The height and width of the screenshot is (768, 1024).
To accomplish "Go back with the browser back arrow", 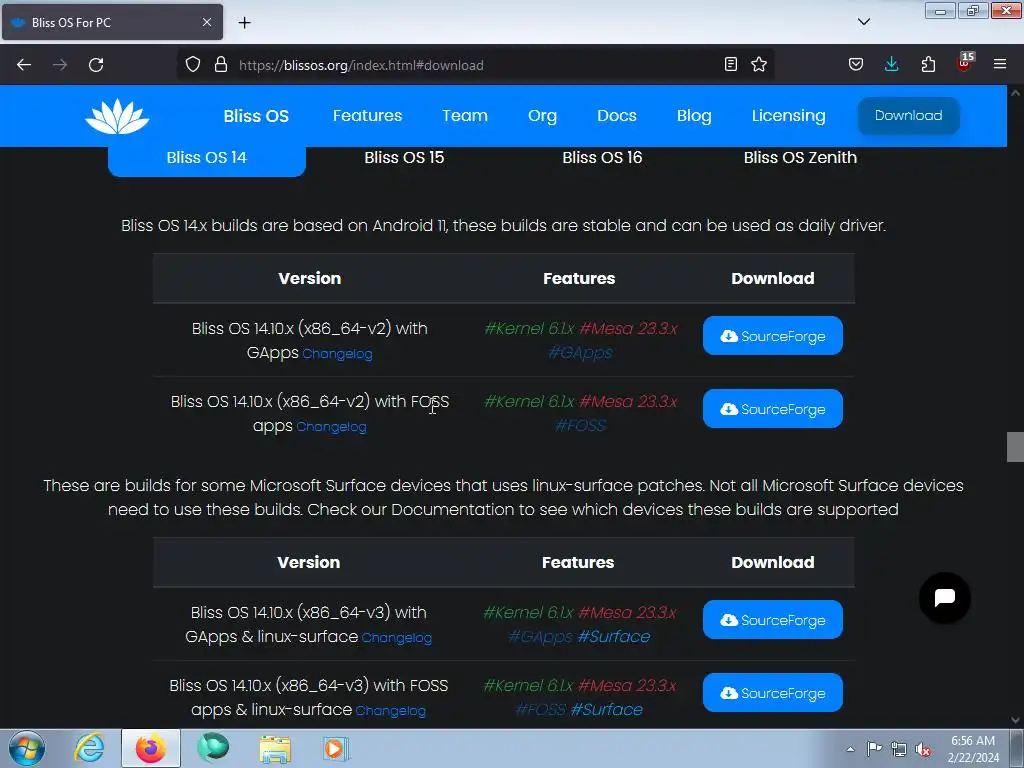I will click(24, 65).
